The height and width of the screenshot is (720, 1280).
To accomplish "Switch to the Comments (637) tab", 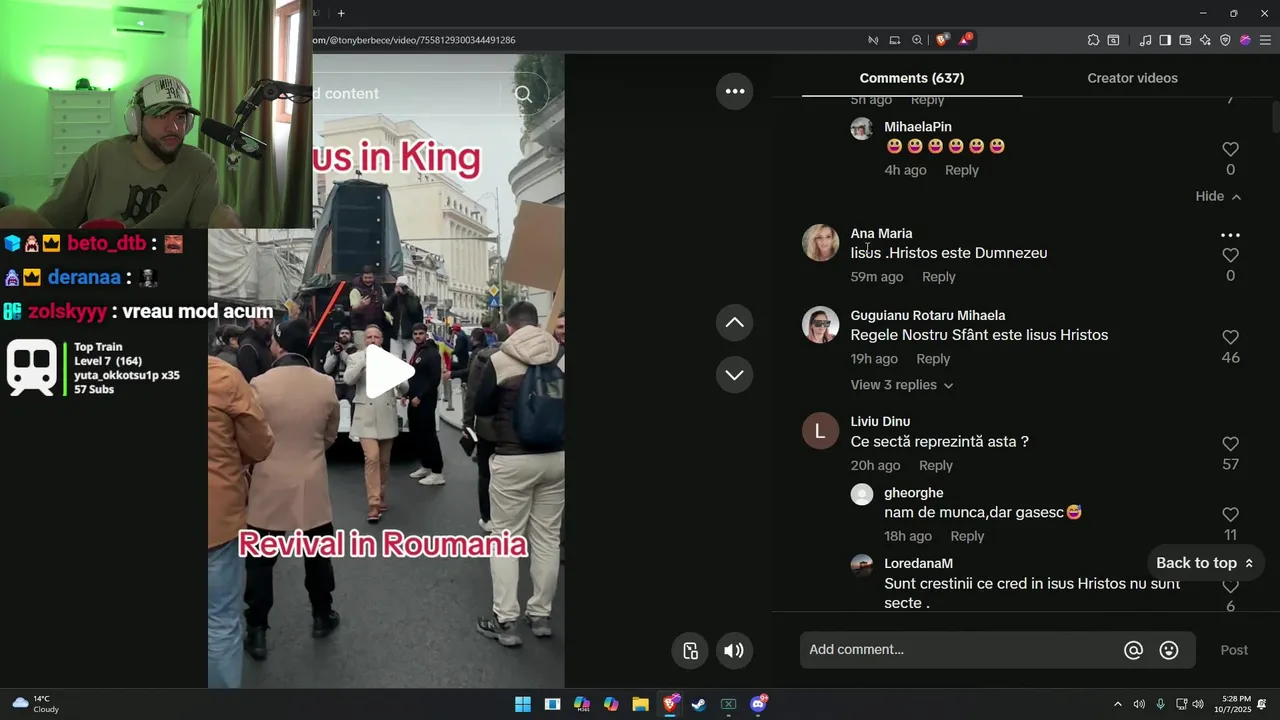I will (x=912, y=78).
